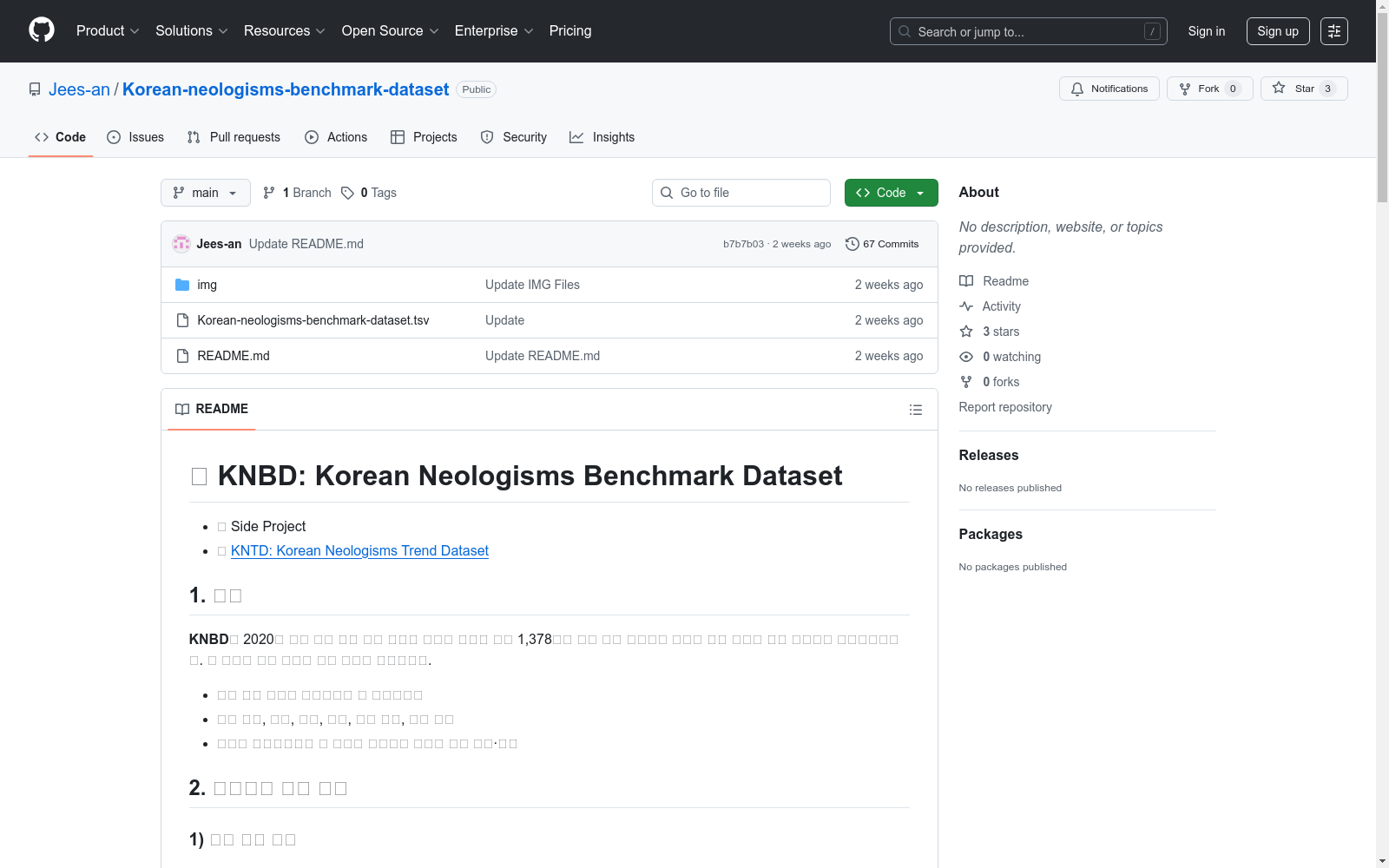Click the Report repository link
This screenshot has width=1389, height=868.
(1005, 407)
